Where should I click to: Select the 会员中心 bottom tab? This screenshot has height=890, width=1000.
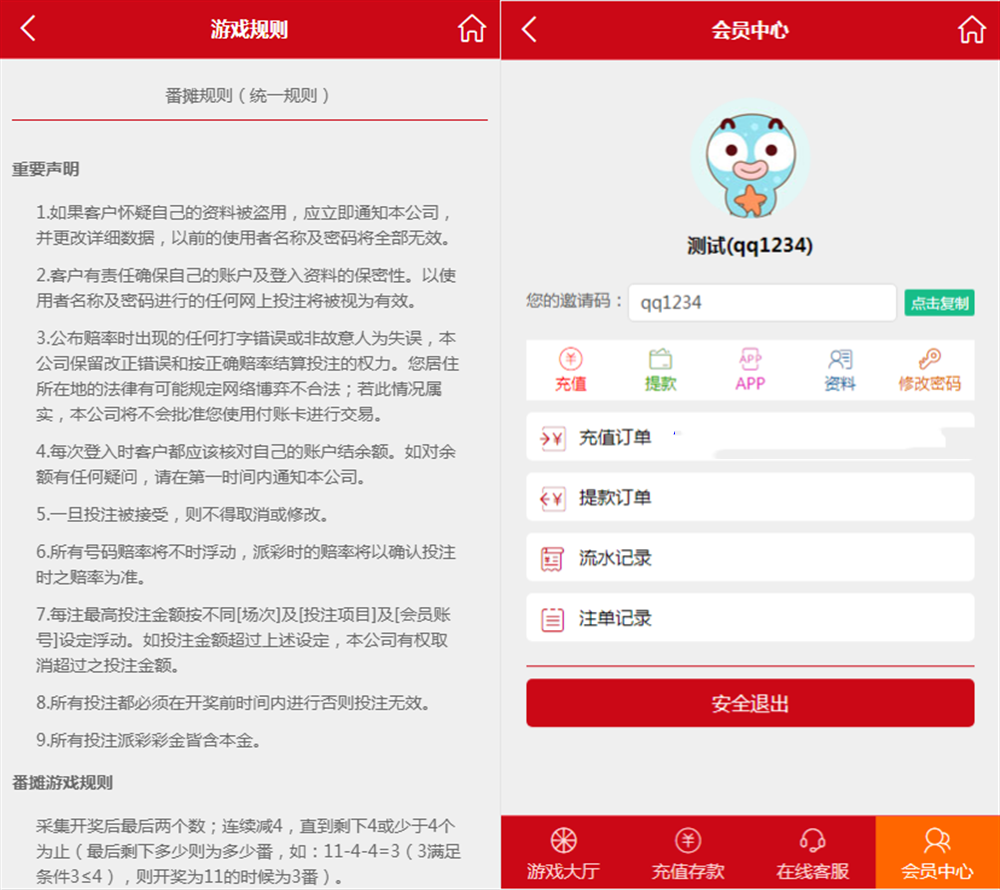click(937, 853)
